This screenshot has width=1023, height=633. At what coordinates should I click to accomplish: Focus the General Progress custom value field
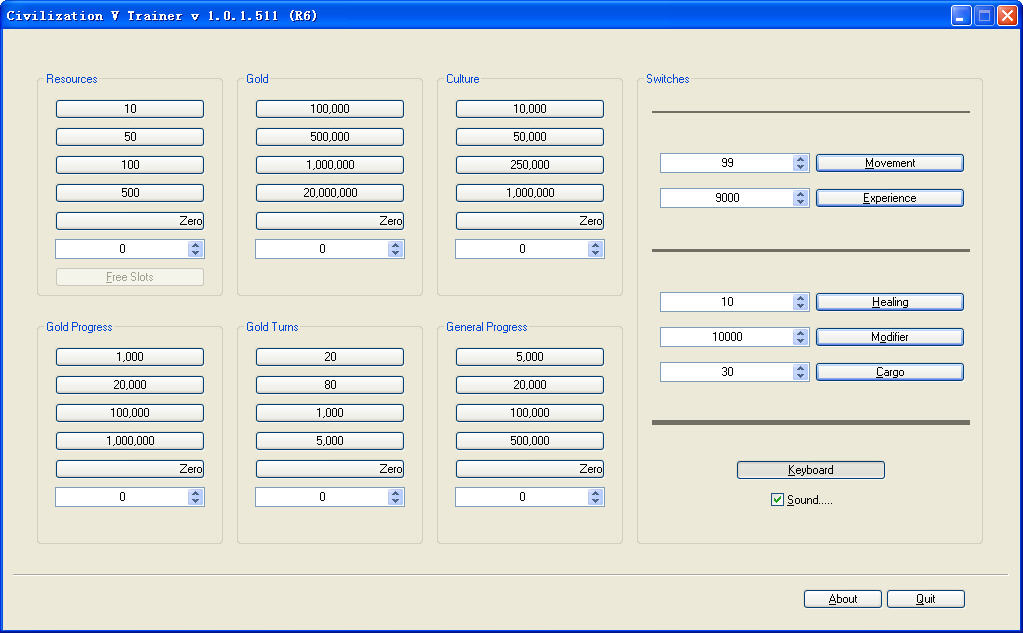click(x=522, y=497)
